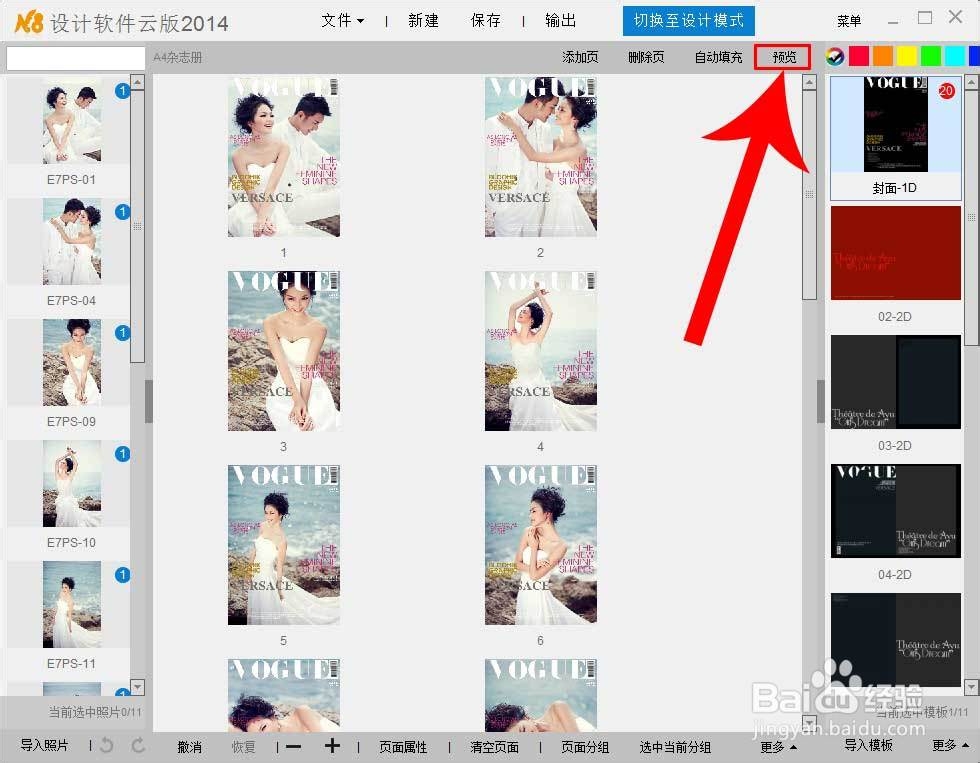Click 选中当前分组 to select current group
The width and height of the screenshot is (980, 763).
pos(675,747)
